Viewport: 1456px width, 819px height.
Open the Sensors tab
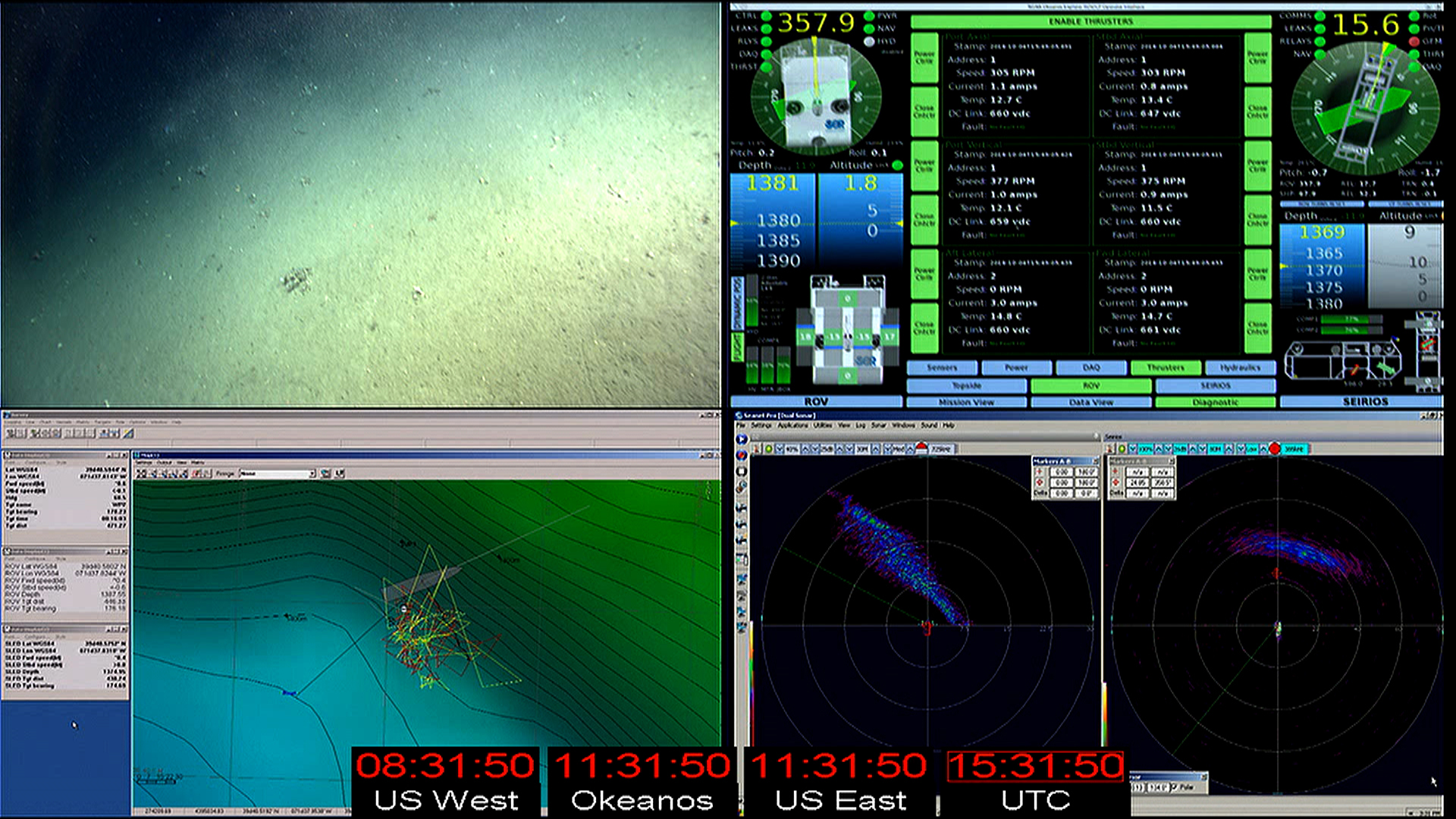[942, 368]
